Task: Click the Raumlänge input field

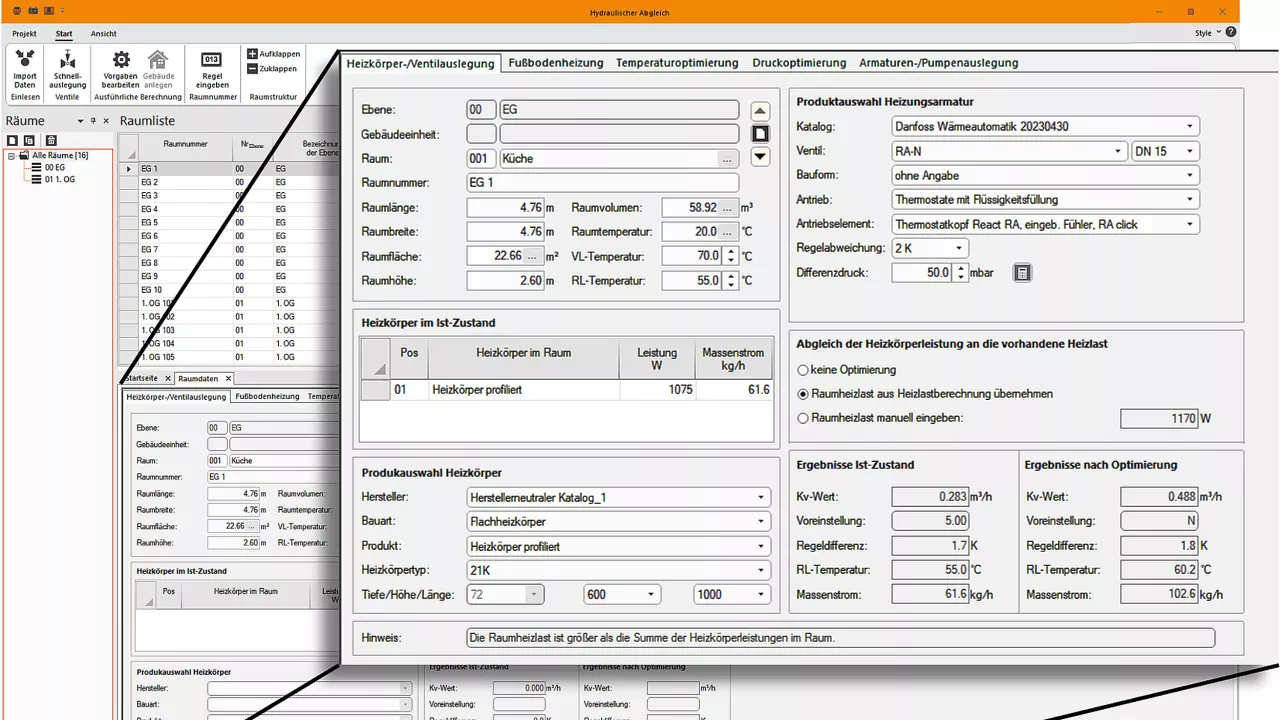Action: pyautogui.click(x=505, y=208)
